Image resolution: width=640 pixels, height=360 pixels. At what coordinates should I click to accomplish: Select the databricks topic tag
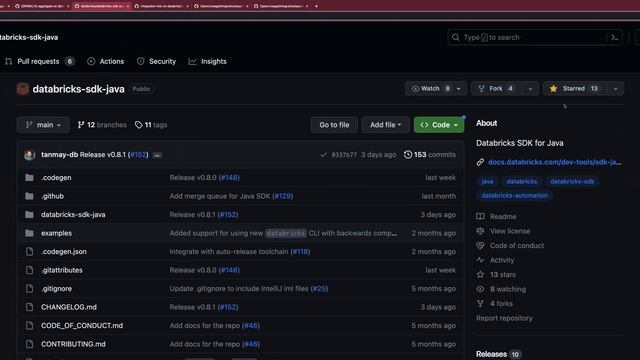coord(522,181)
